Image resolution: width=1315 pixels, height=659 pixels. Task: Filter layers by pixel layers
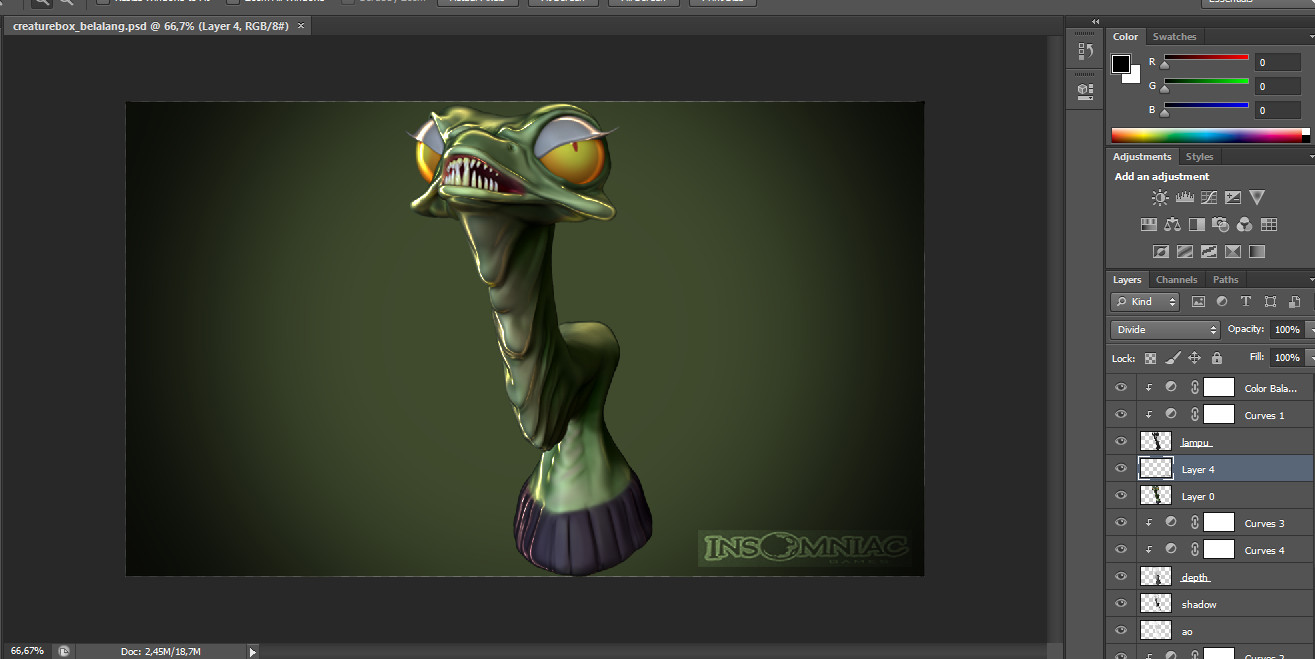[1197, 302]
